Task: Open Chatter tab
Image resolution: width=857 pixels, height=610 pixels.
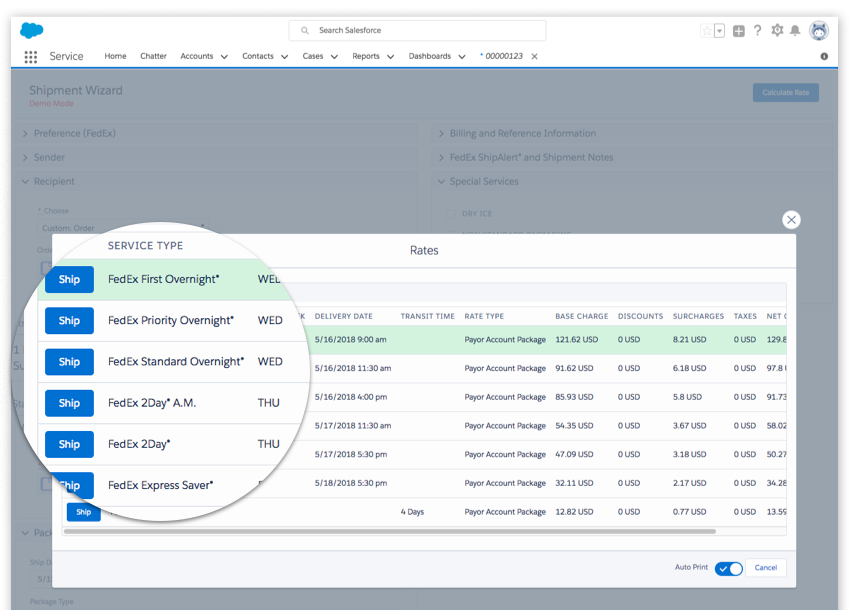Action: pyautogui.click(x=153, y=56)
